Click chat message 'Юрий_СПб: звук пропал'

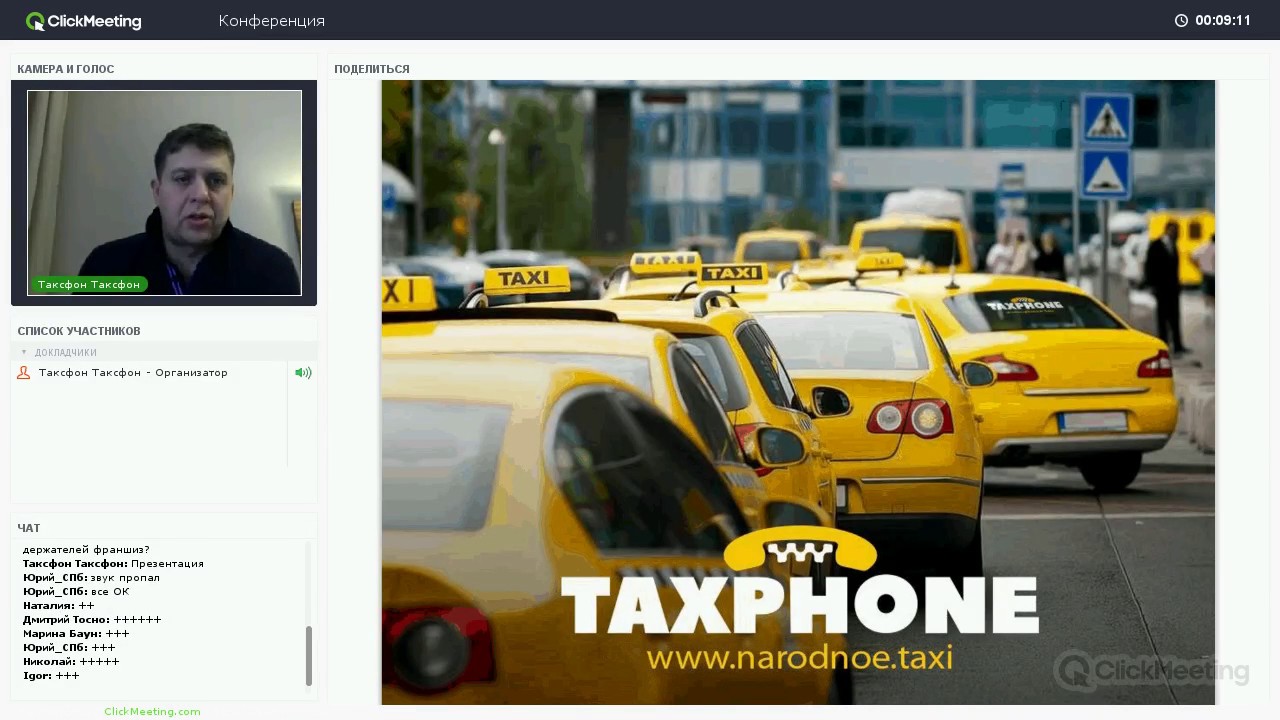91,578
